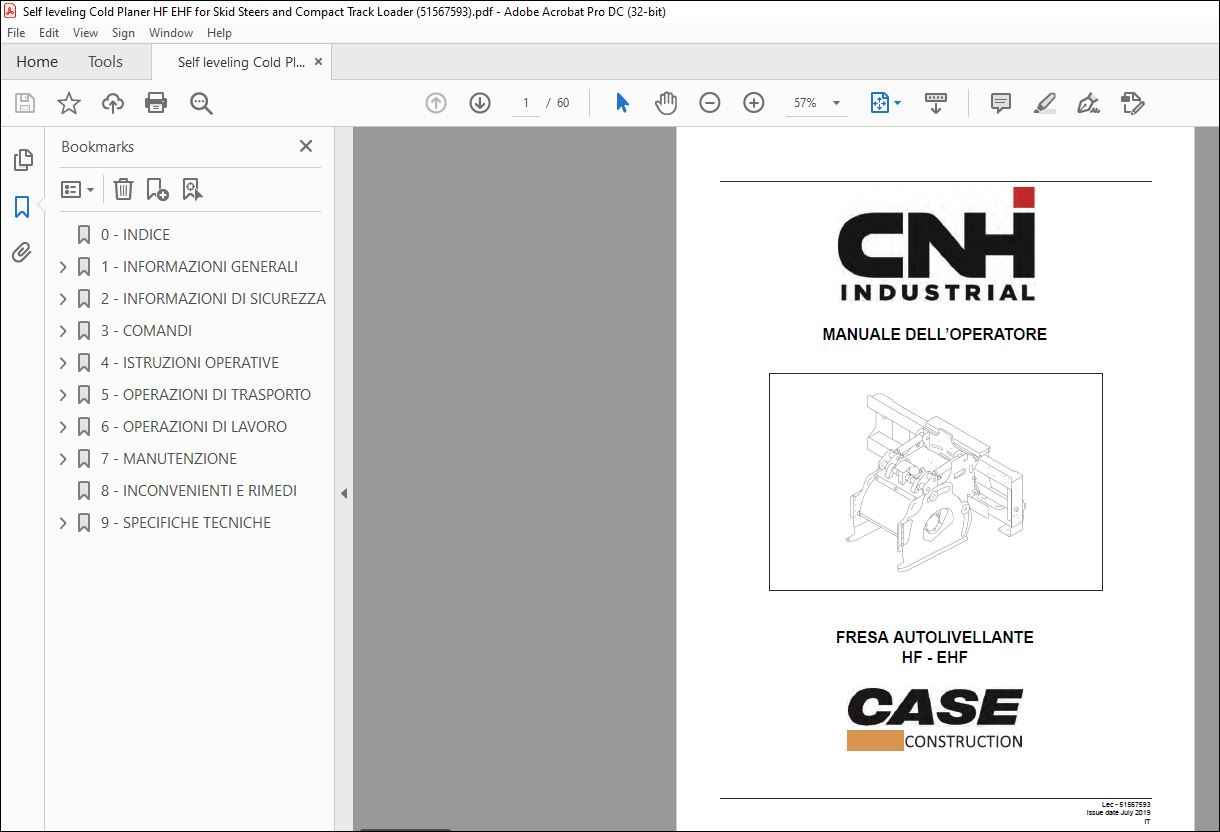Screen dimensions: 1220x832
Task: Jump to 3 - COMANDI bookmark text
Action: pyautogui.click(x=146, y=331)
